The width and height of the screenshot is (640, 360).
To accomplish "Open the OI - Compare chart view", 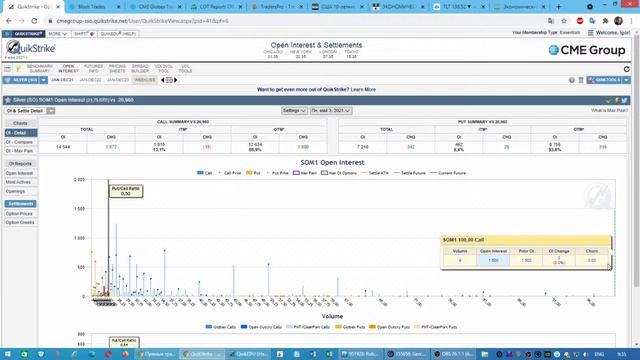I will (x=19, y=142).
